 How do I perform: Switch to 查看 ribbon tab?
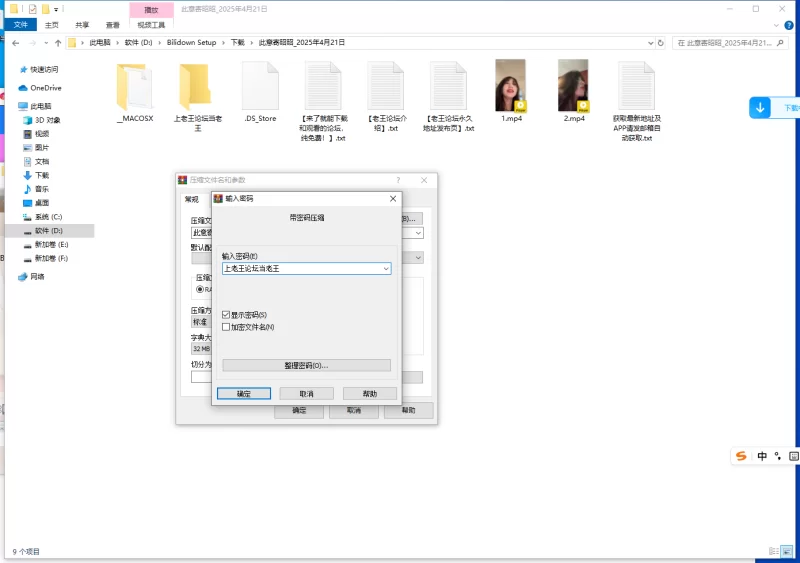point(113,25)
